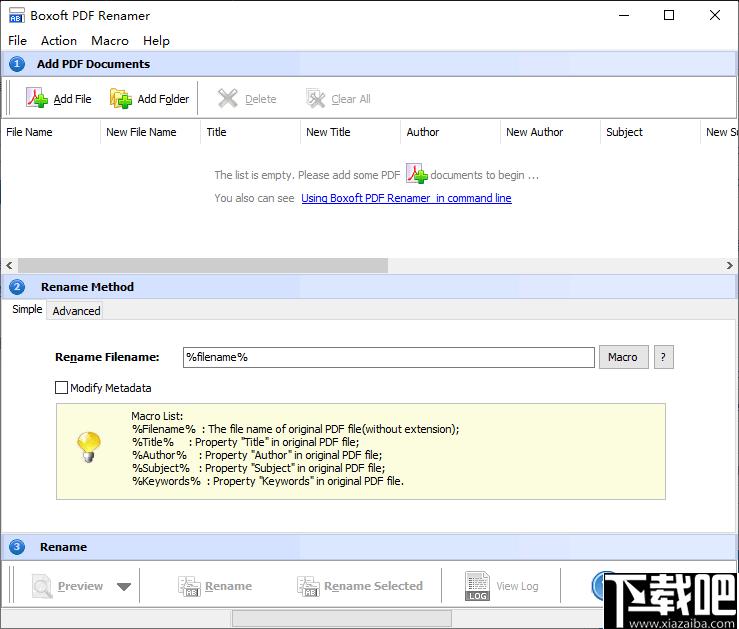Click the Boxoft PDF Renamer app icon

[16, 16]
